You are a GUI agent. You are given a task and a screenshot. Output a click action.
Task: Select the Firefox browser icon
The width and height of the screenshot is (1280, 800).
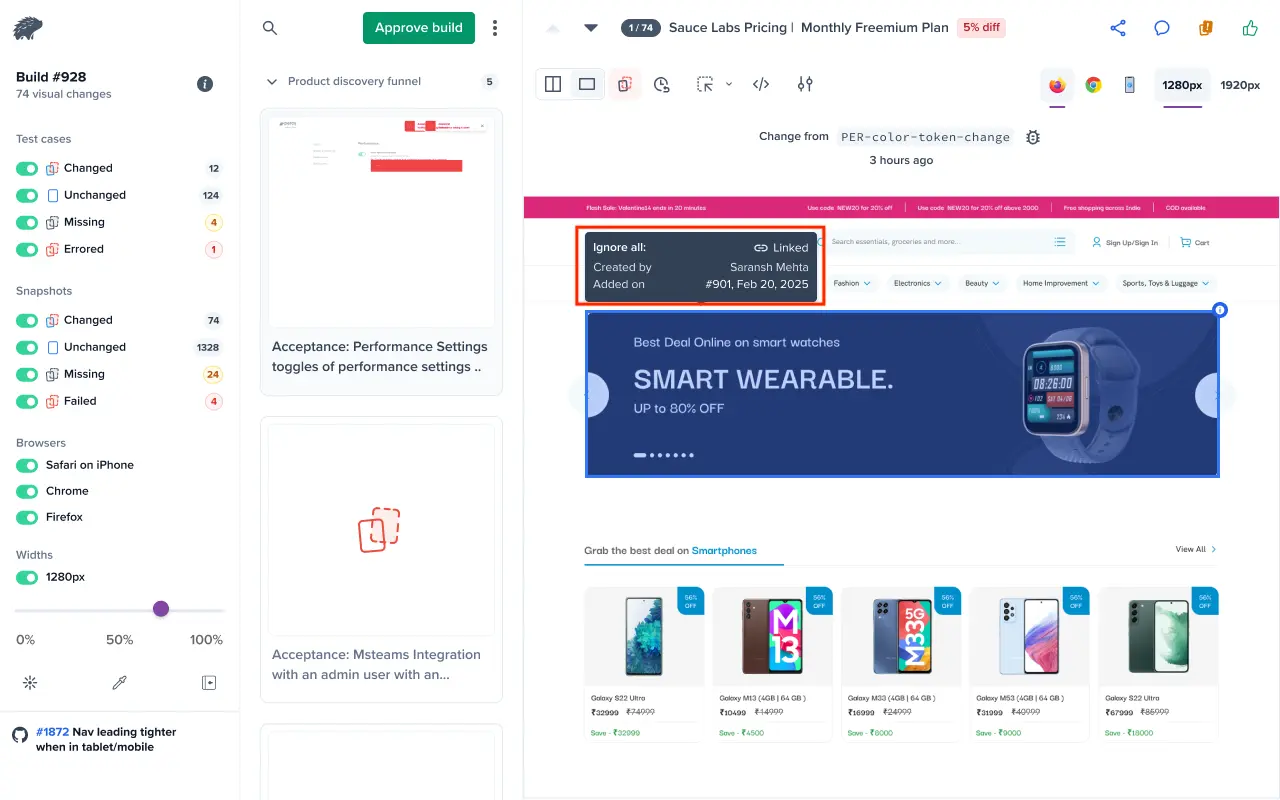[1057, 85]
